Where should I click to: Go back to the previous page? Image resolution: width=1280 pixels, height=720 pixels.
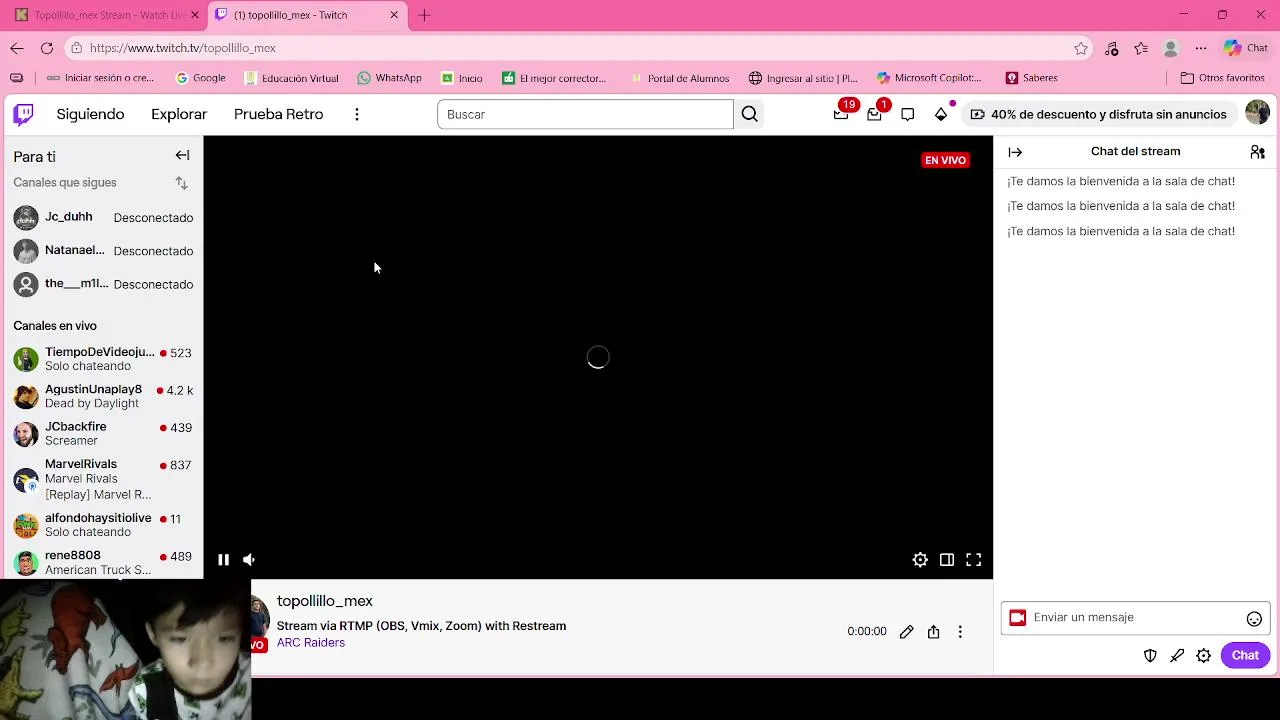pos(17,48)
